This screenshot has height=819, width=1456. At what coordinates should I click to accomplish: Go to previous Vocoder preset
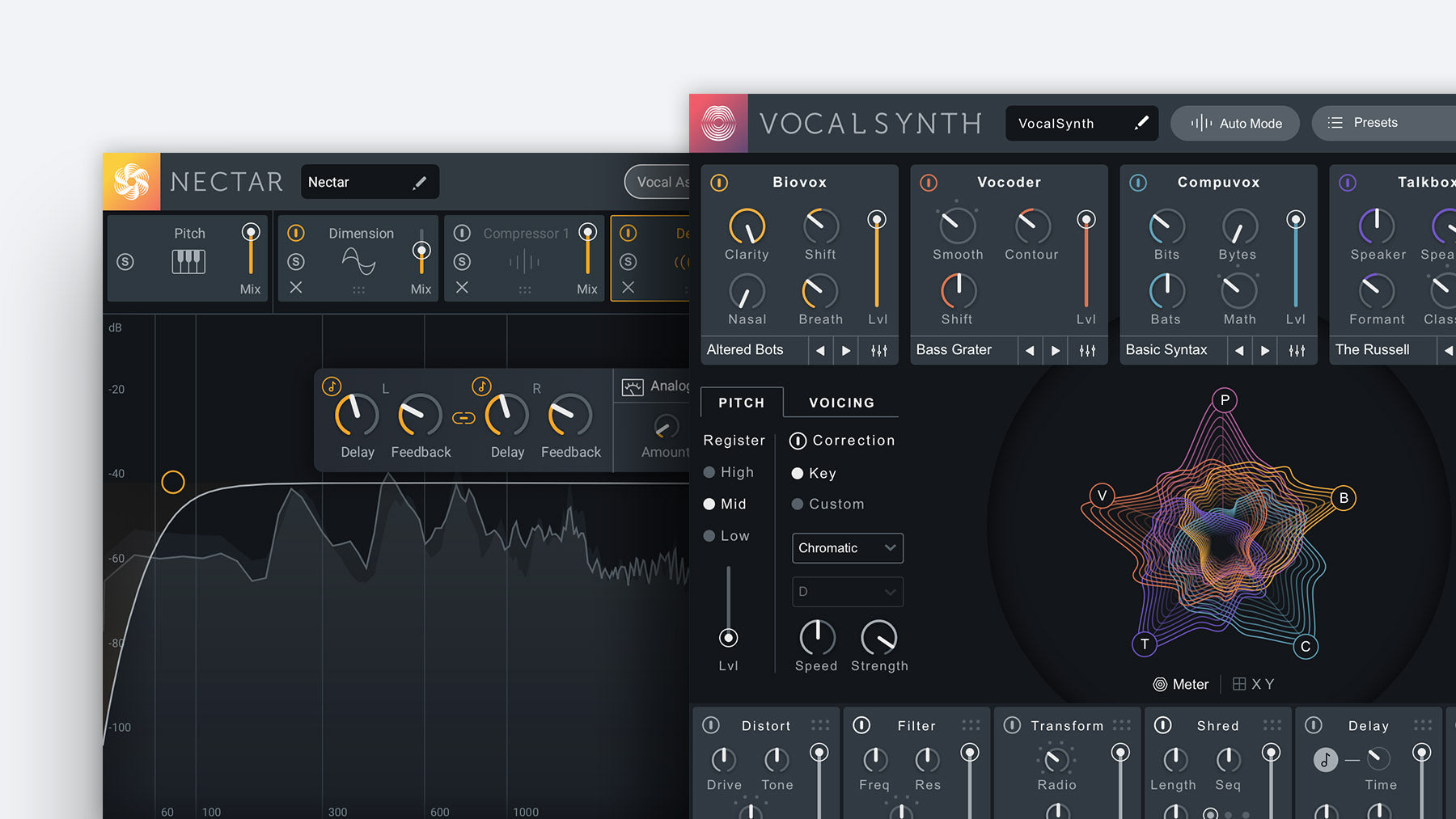click(x=1030, y=350)
